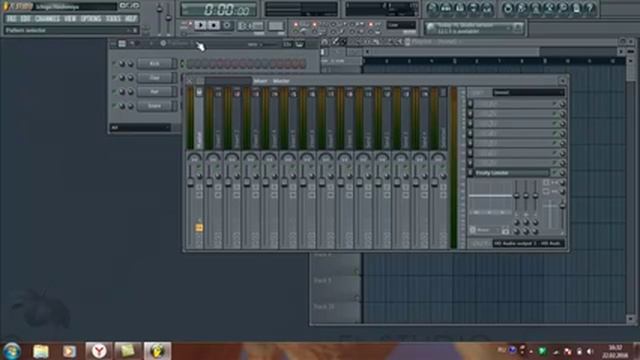Screen dimensions: 640x360
Task: Select the playlist pencil draw tool
Action: click(335, 42)
